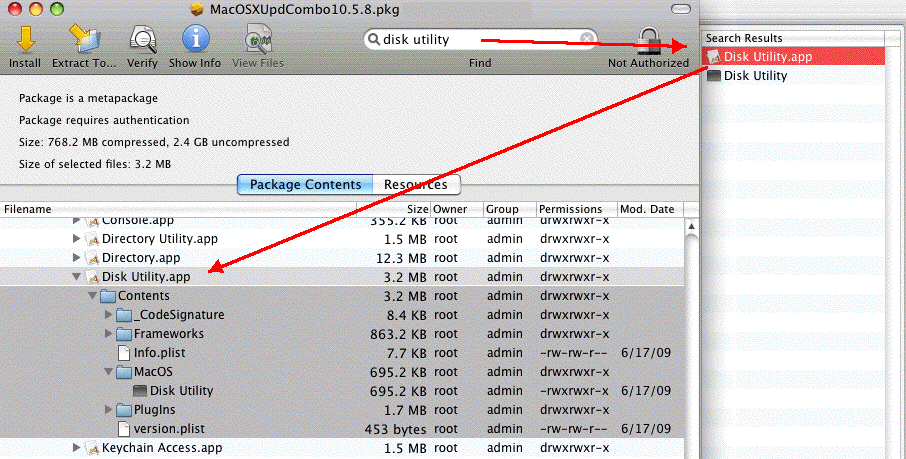Sort by Filename column header
The height and width of the screenshot is (459, 906).
point(178,209)
